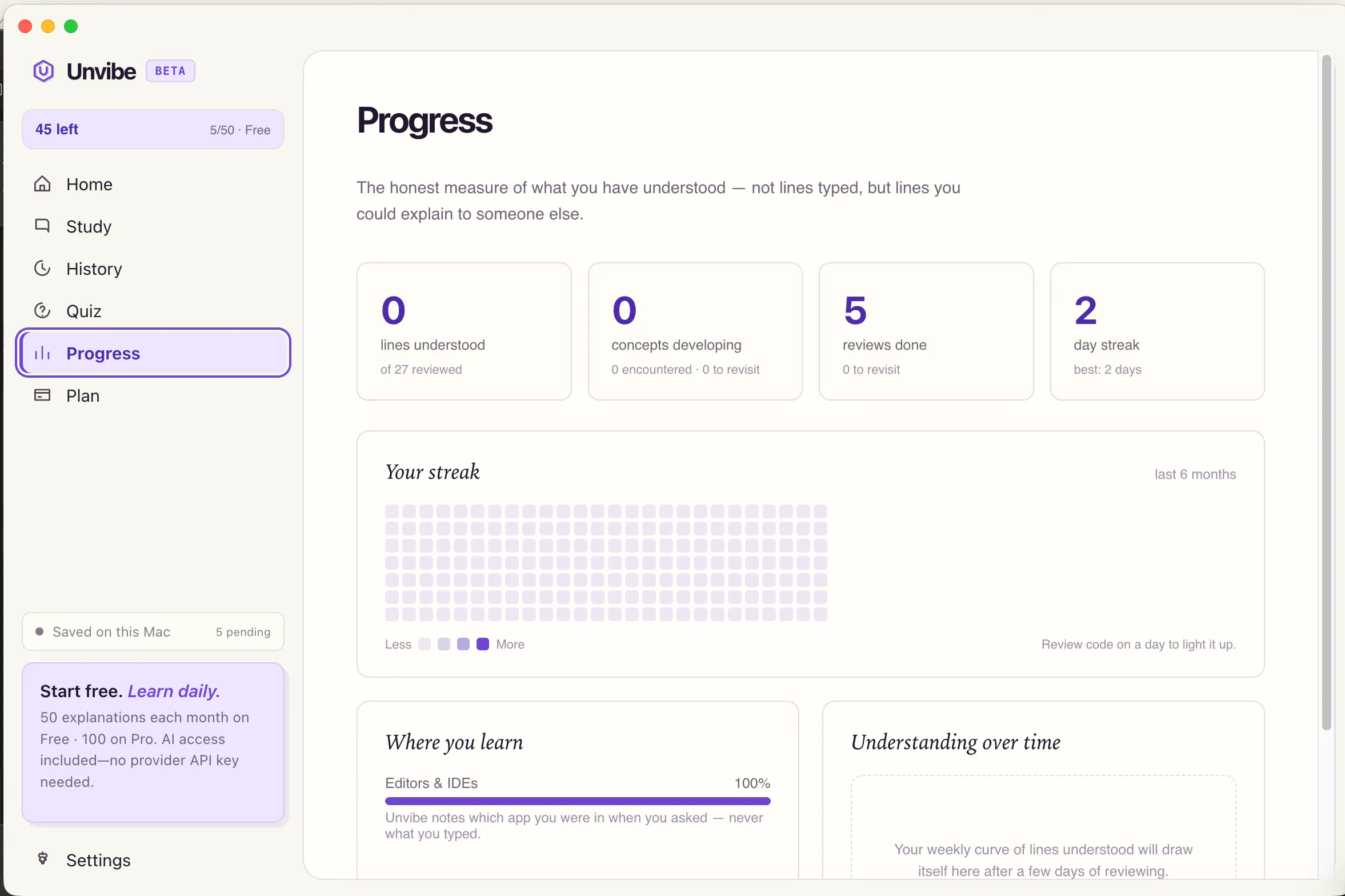Click the Learn daily italic link text

(174, 691)
